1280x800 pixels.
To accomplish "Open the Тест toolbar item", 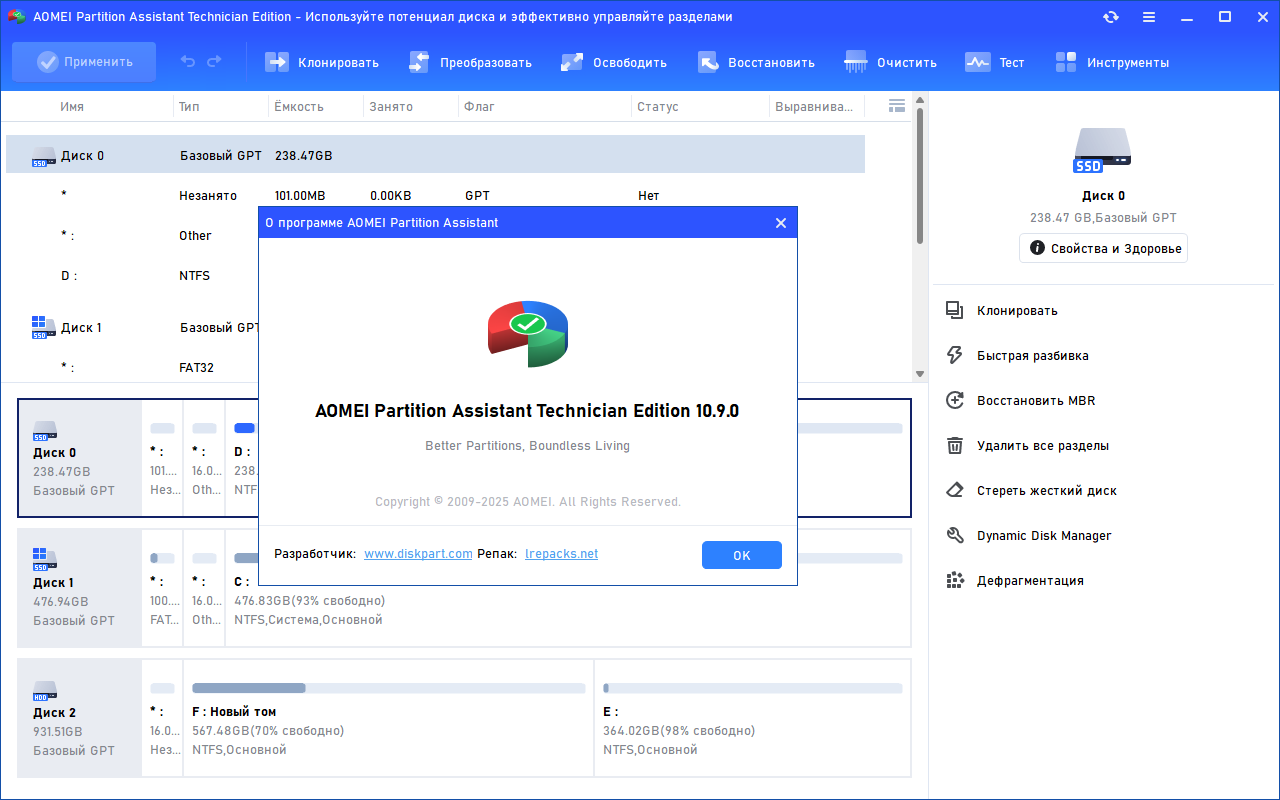I will 995,62.
